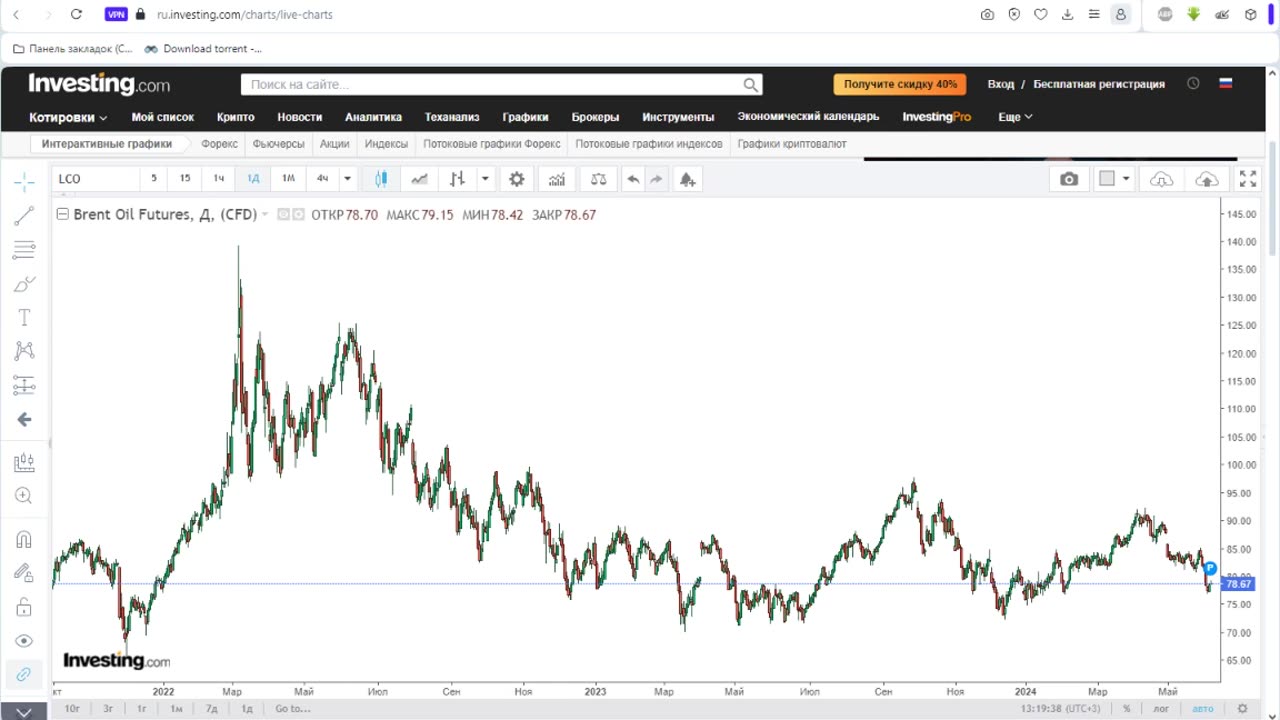Click the Получите скидку 40% button
This screenshot has height=720, width=1280.
[x=900, y=84]
